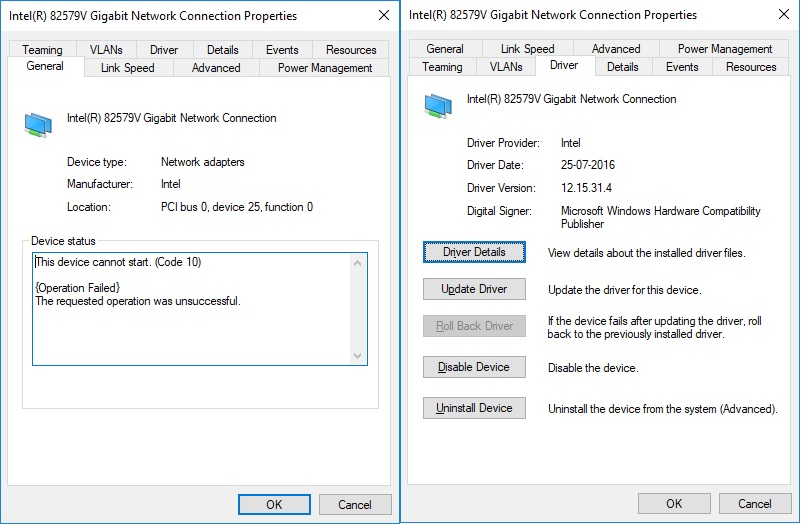This screenshot has width=801, height=525.
Task: Click '{Operation Failed}' status line
Action: coord(77,288)
